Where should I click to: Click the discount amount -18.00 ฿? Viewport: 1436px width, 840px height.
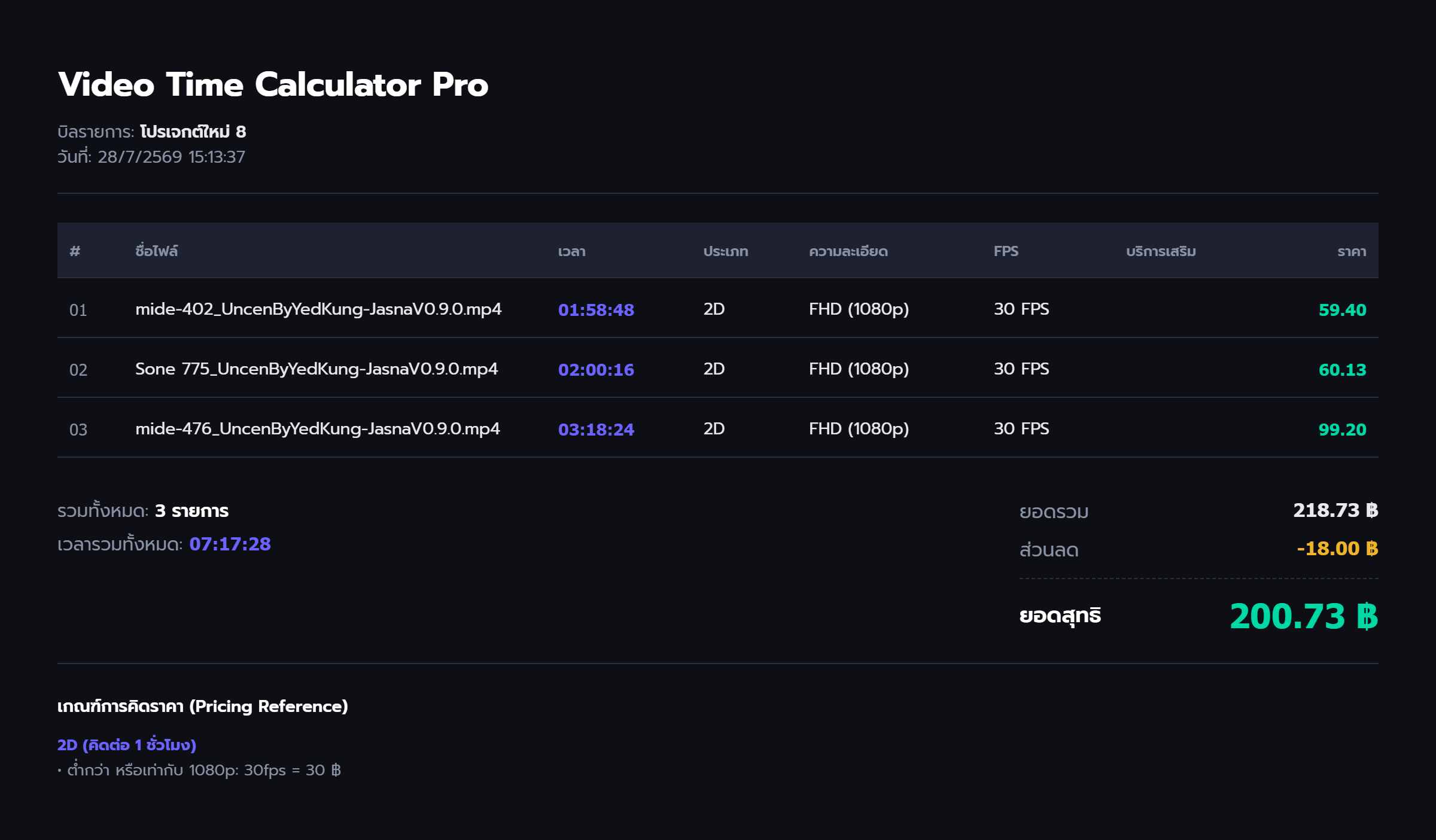click(x=1337, y=549)
